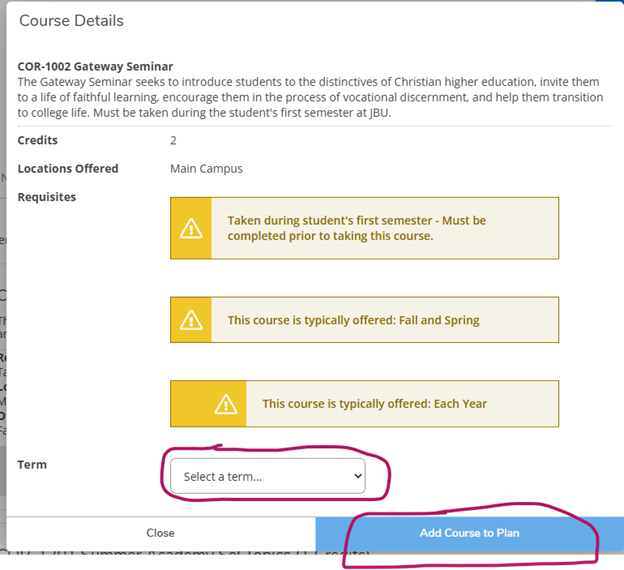This screenshot has height=570, width=624.
Task: Click the Locations Offered label
Action: click(68, 168)
